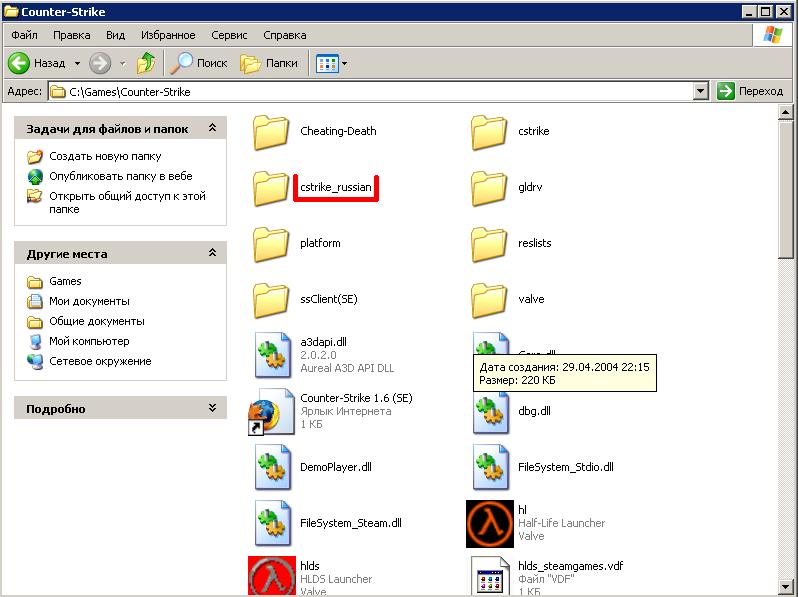Click the vertical scrollbar thumb

click(785, 189)
